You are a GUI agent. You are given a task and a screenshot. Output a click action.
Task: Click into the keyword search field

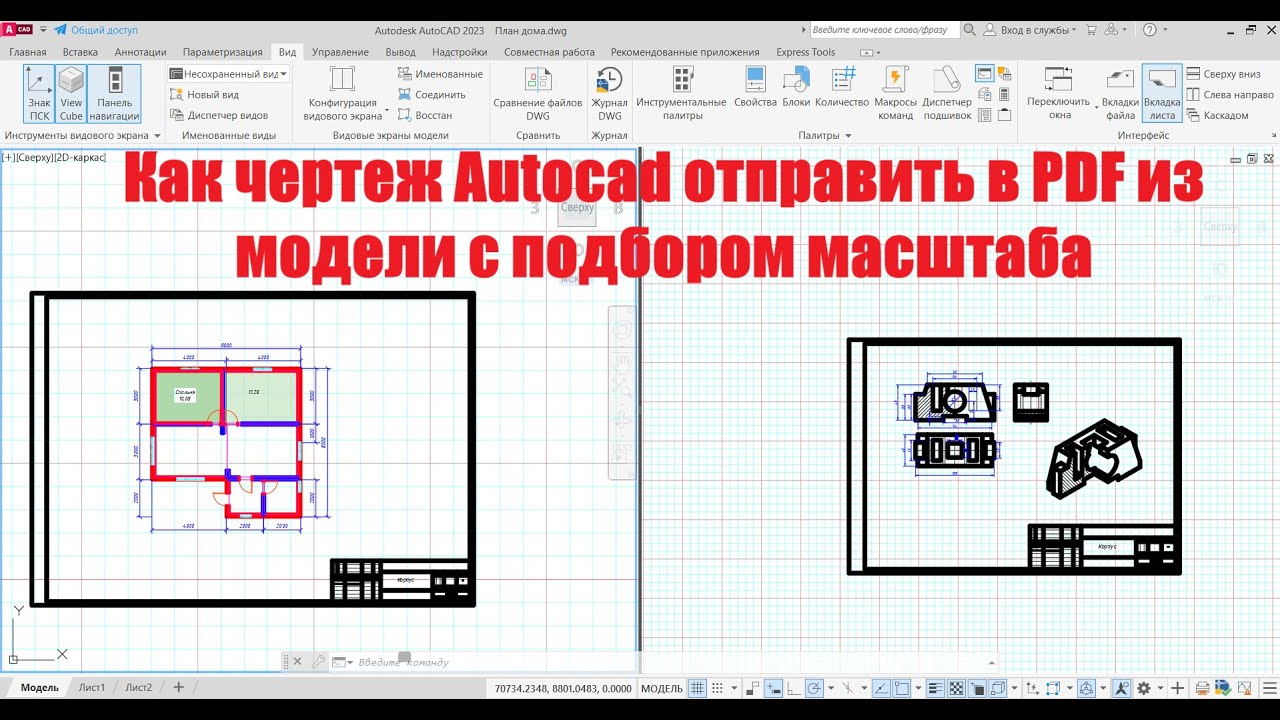884,30
